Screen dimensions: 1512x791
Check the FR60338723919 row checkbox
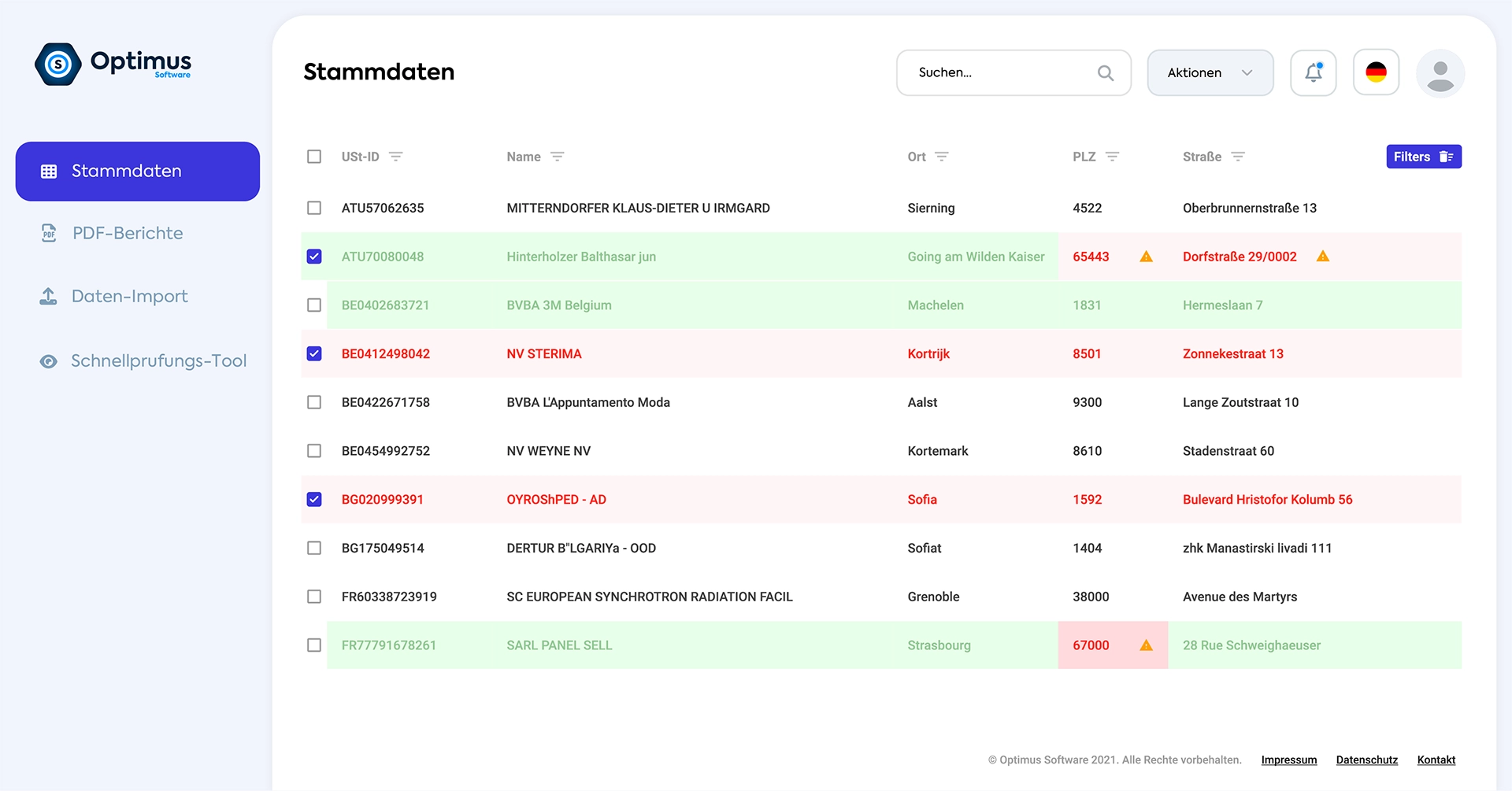click(x=314, y=597)
